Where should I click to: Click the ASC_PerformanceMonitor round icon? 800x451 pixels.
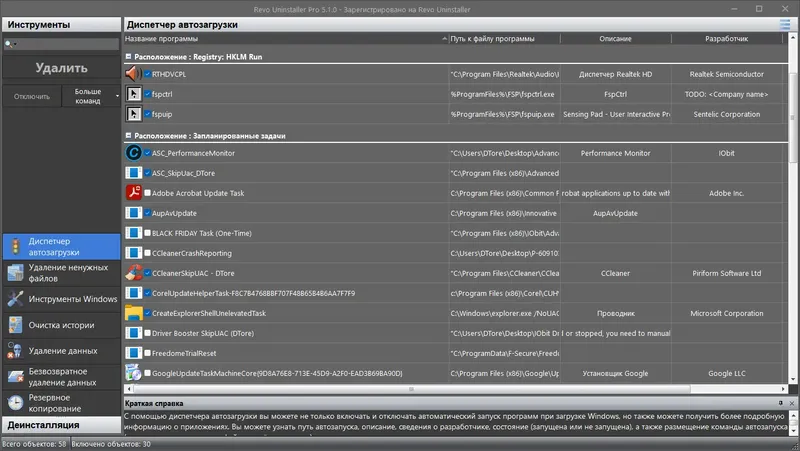point(133,153)
